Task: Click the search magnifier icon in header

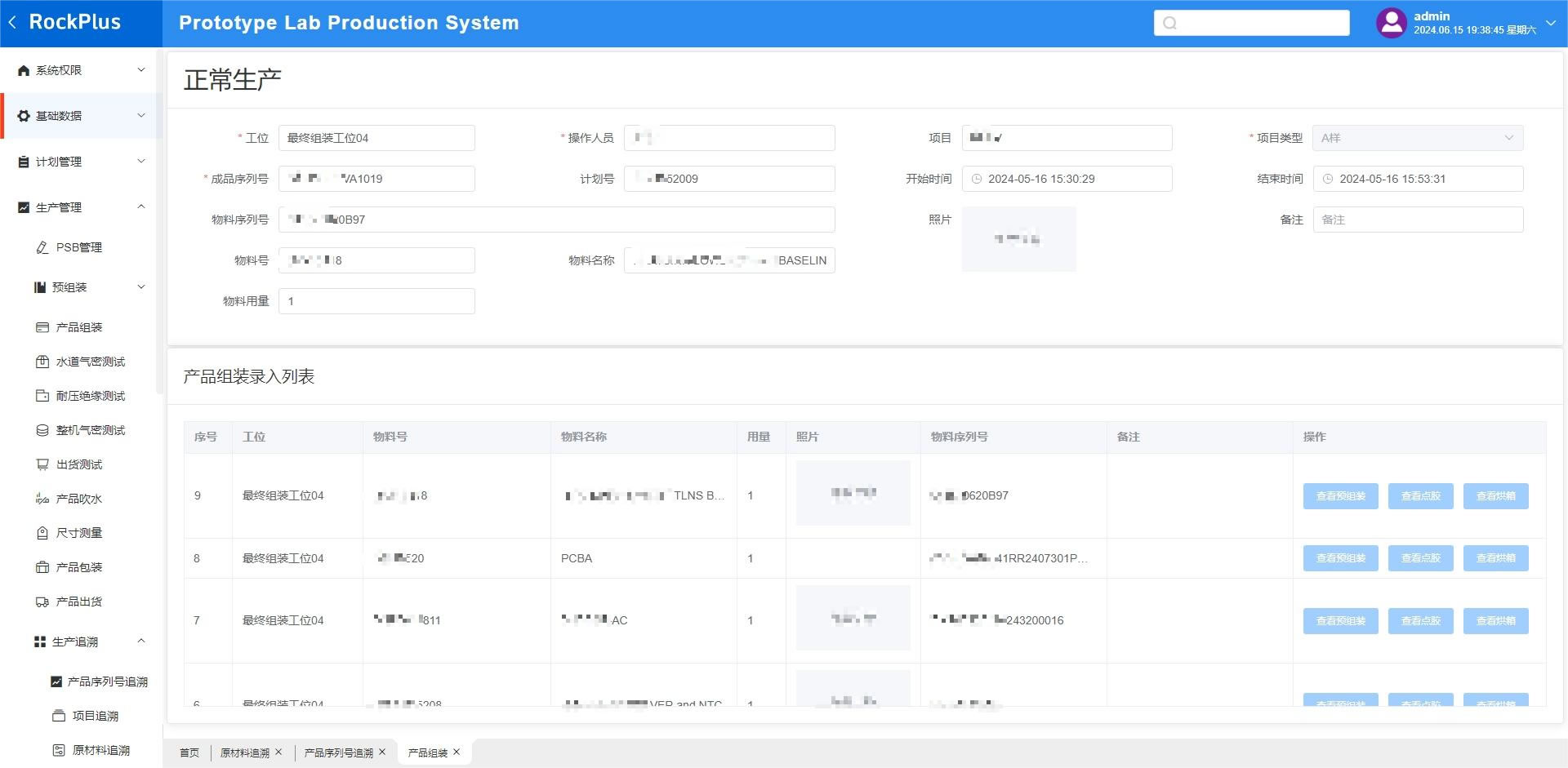Action: tap(1169, 23)
